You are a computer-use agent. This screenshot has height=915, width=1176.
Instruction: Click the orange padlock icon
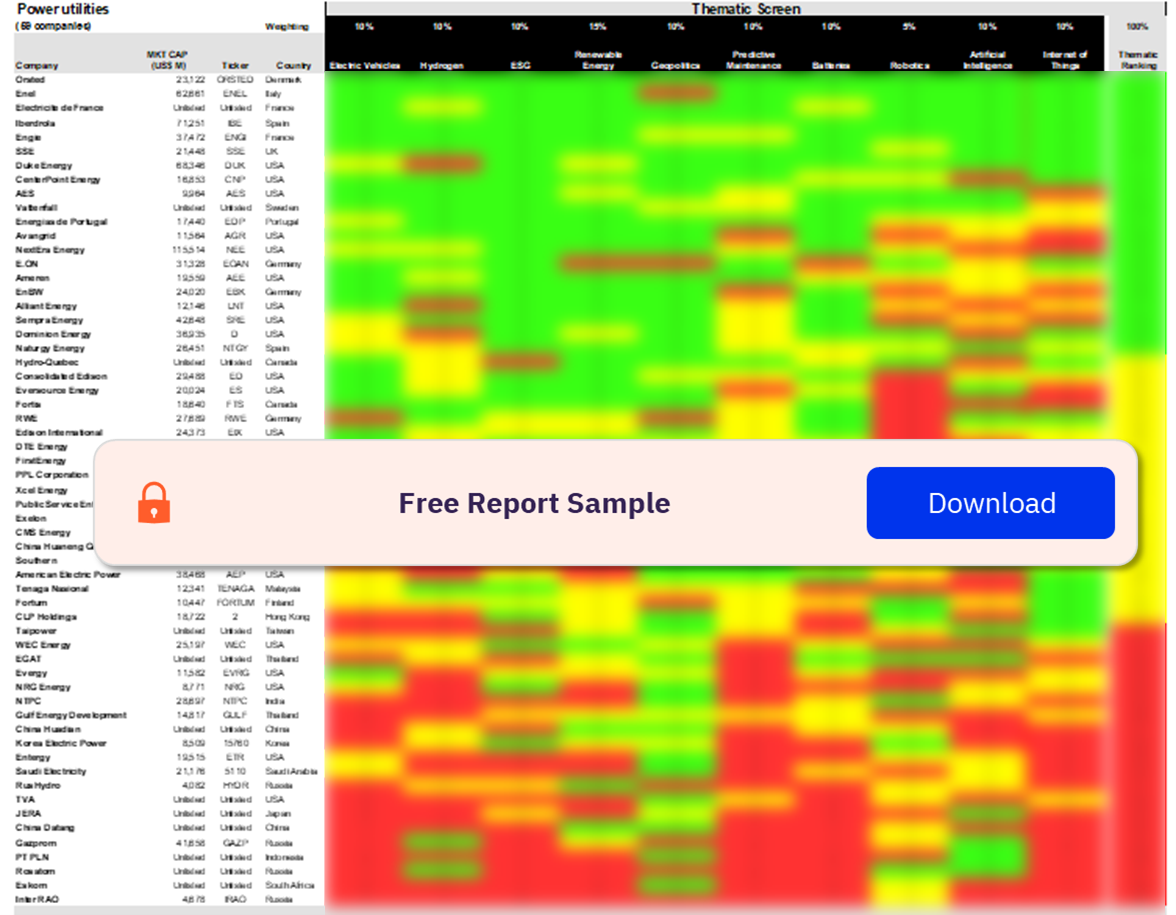coord(154,502)
